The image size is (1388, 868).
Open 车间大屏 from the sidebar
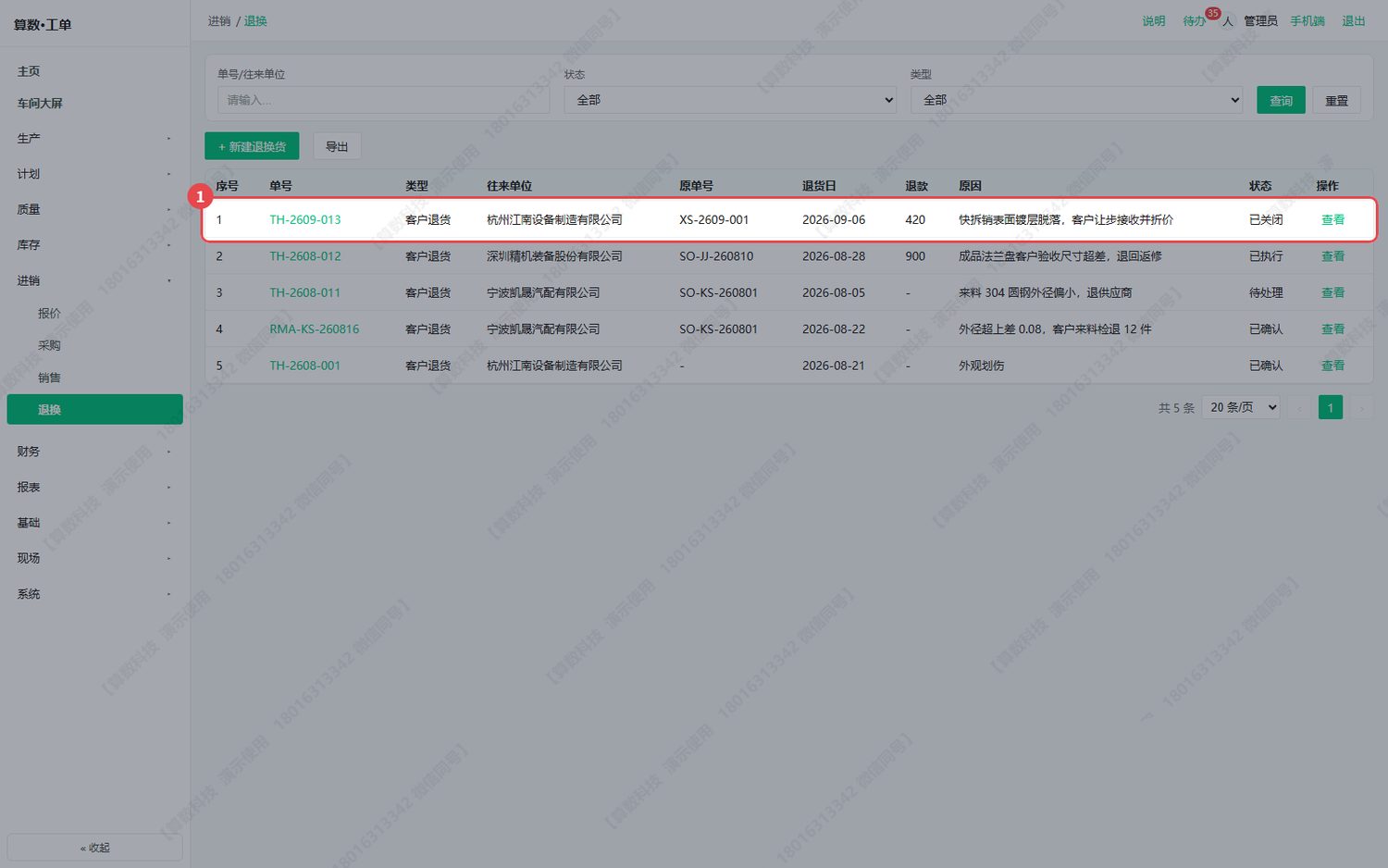94,104
